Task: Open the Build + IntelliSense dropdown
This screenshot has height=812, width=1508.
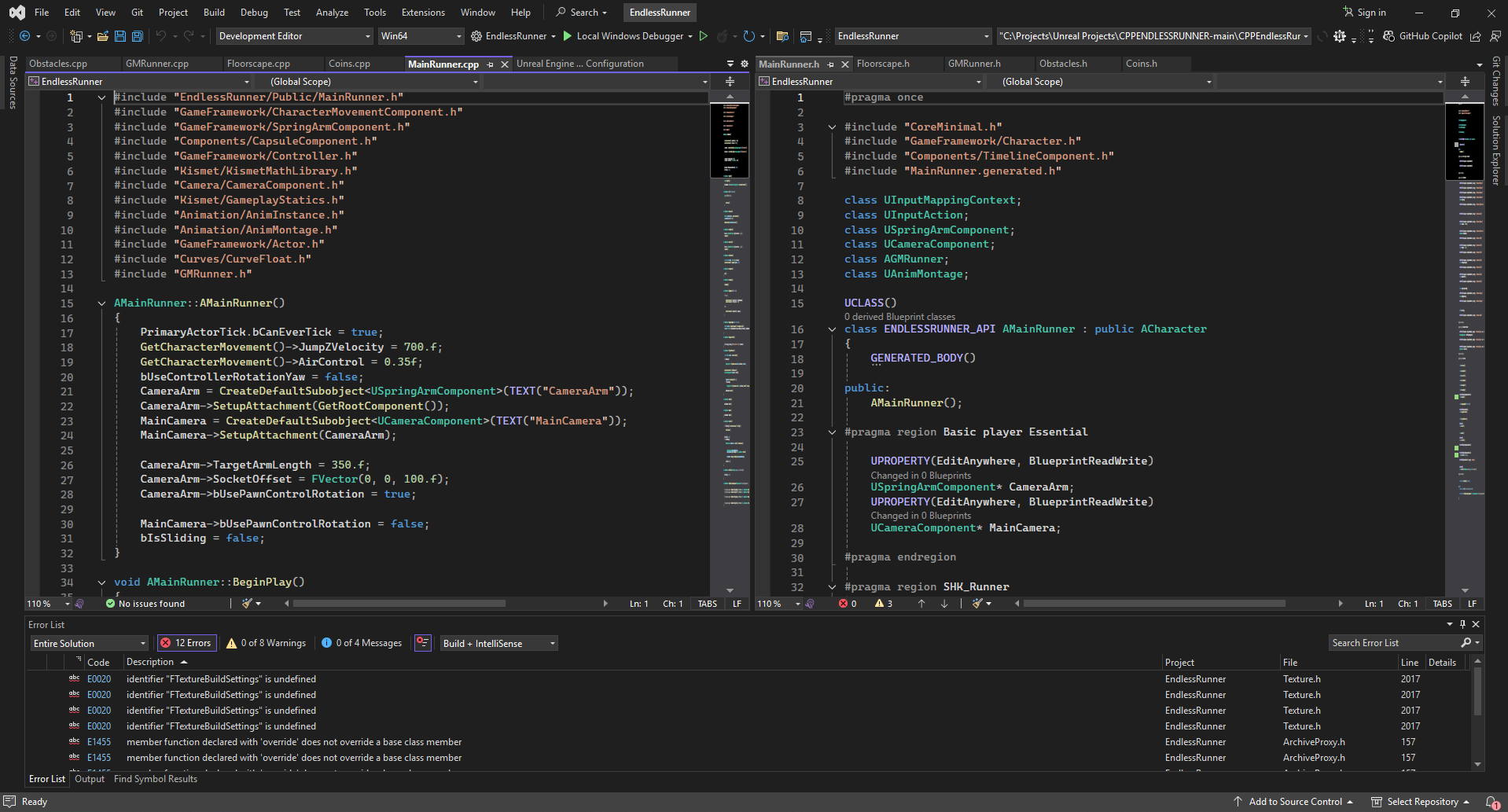Action: (498, 643)
